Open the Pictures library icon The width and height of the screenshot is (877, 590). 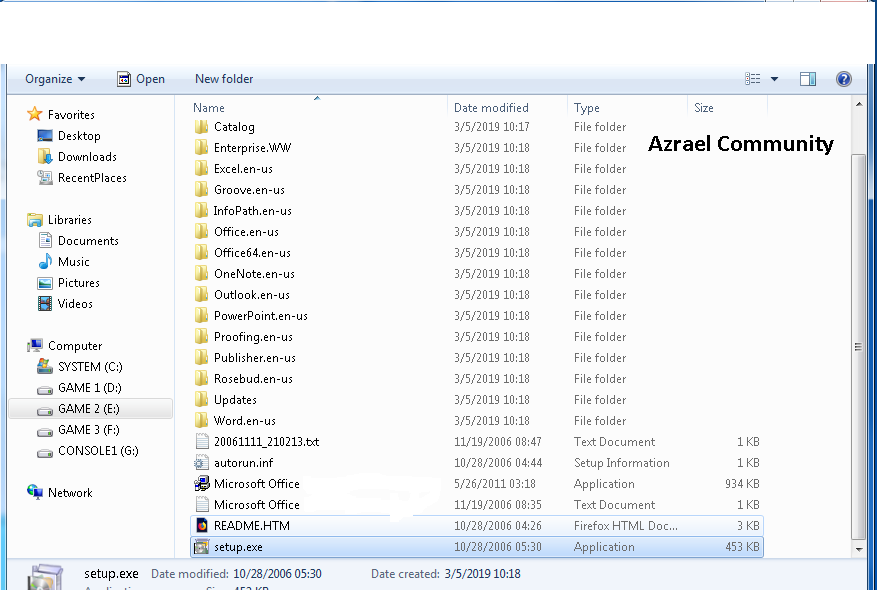click(x=45, y=283)
